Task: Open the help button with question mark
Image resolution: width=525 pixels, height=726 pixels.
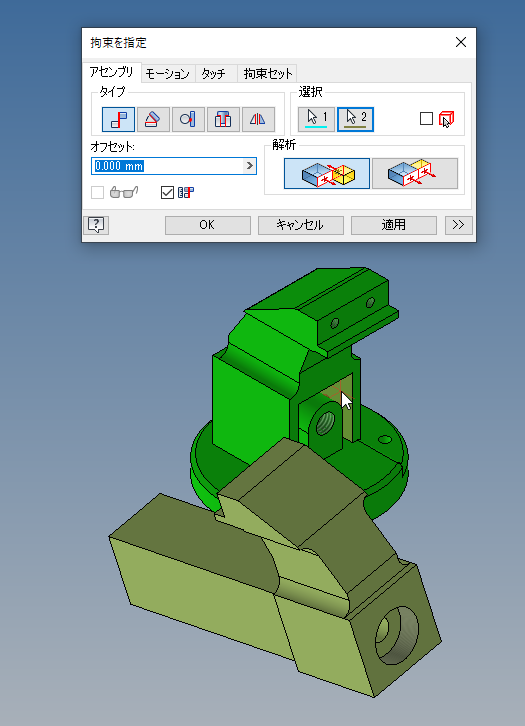Action: 96,225
